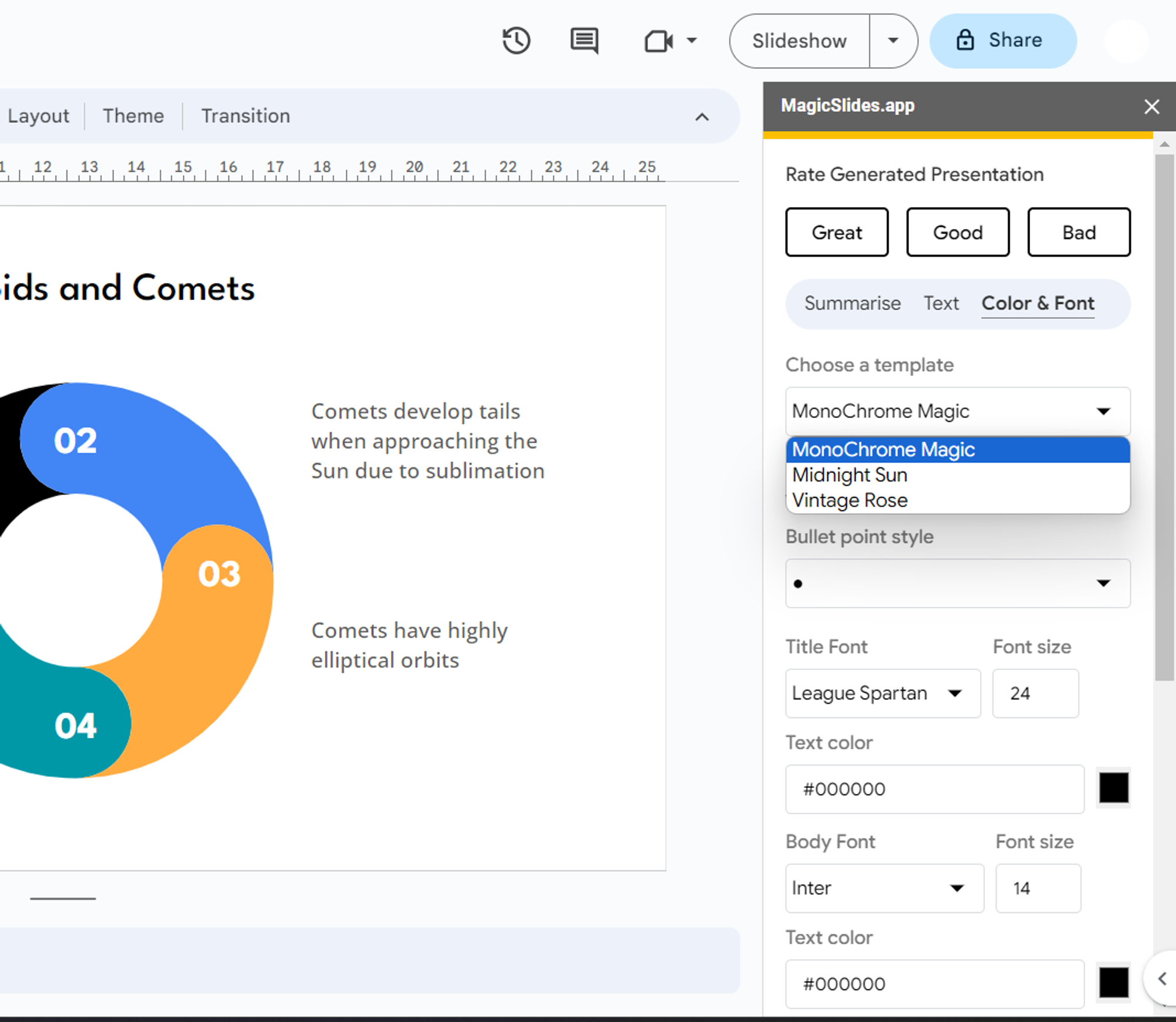Screen dimensions: 1176x1022
Task: Click the title text color hex field
Action: 935,789
